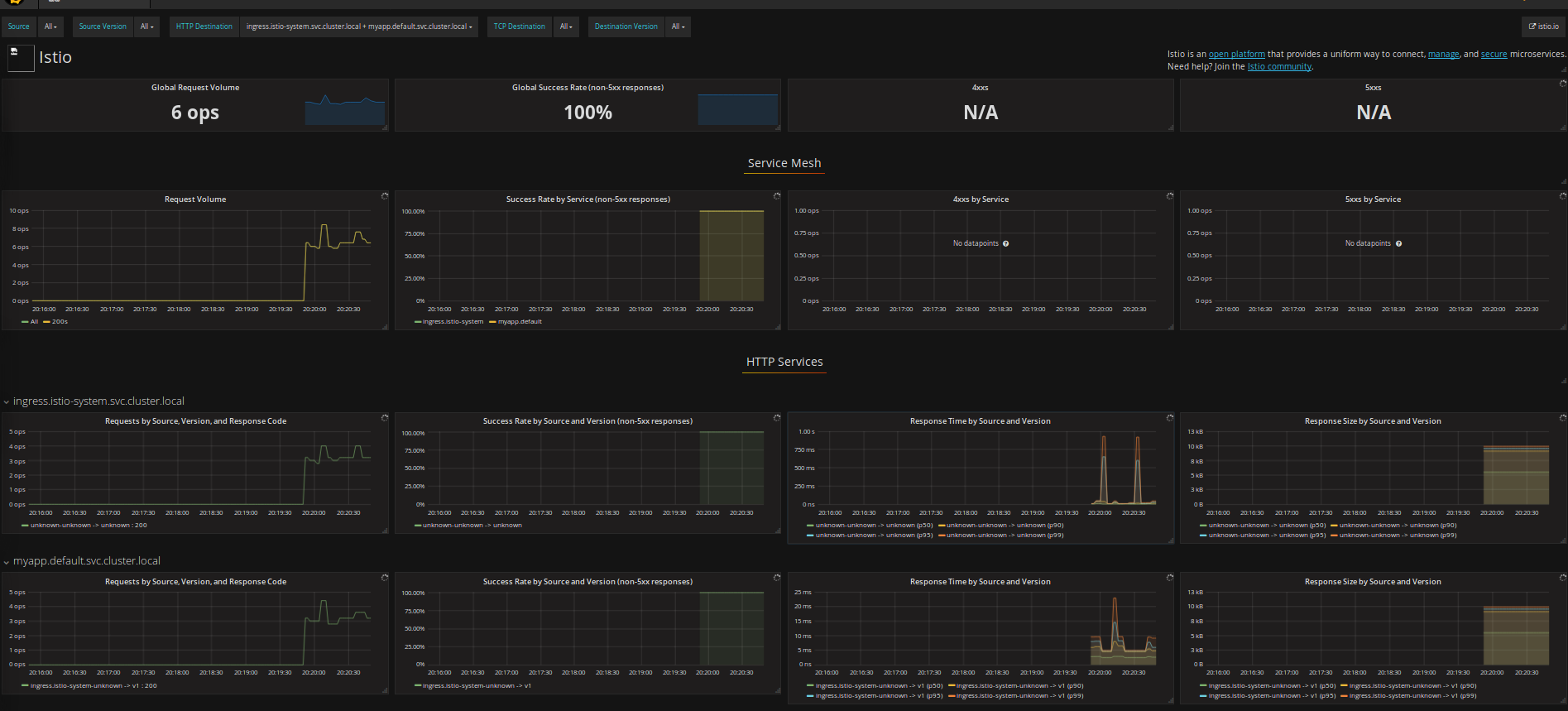
Task: Open the Source Version All dropdown
Action: point(146,26)
